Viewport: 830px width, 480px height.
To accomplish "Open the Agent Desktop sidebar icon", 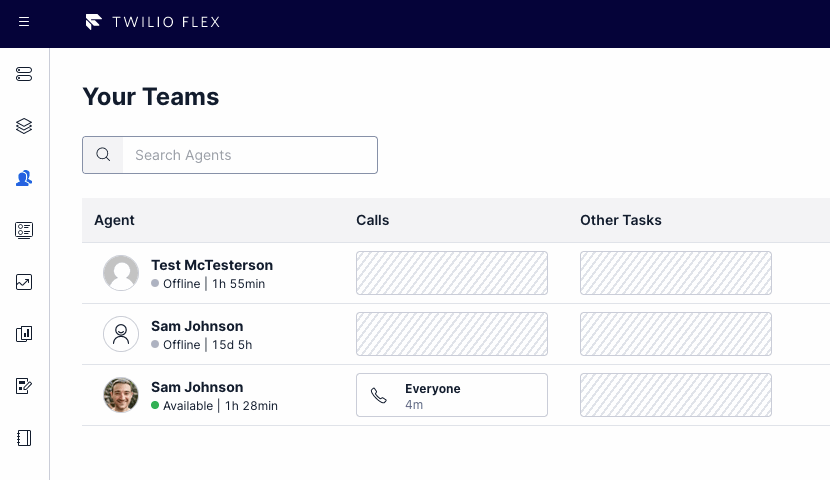I will pyautogui.click(x=24, y=74).
